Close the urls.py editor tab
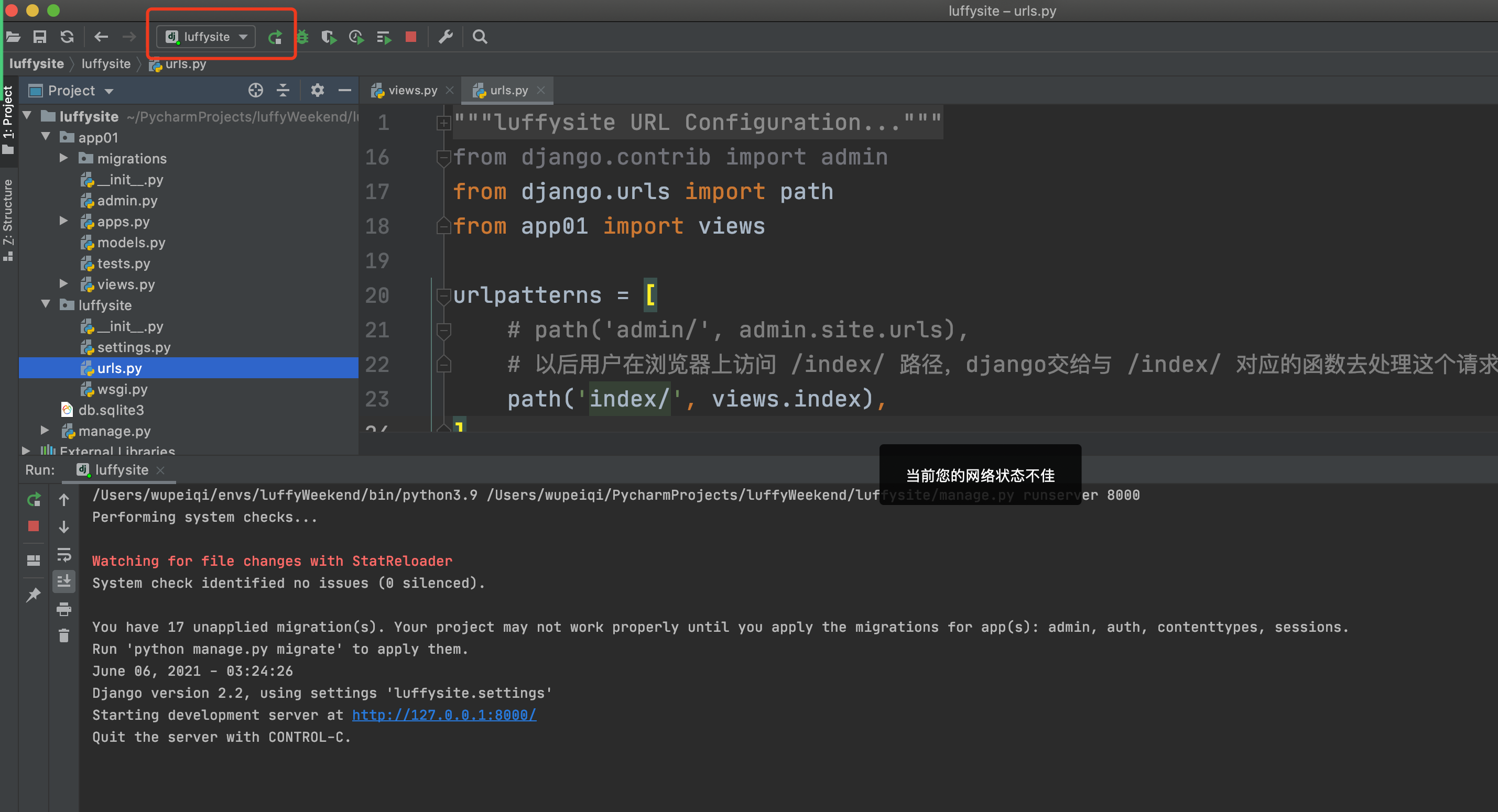1498x812 pixels. [541, 90]
